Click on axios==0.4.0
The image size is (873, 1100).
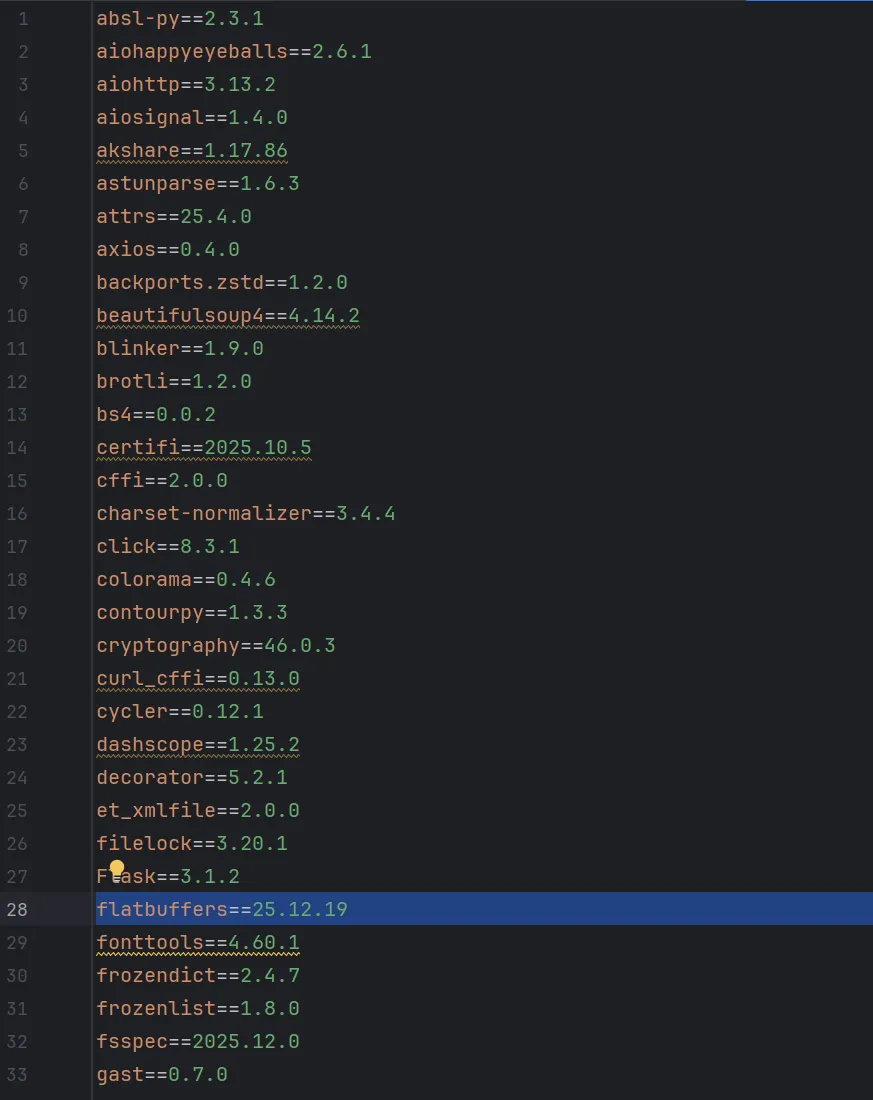pos(168,249)
